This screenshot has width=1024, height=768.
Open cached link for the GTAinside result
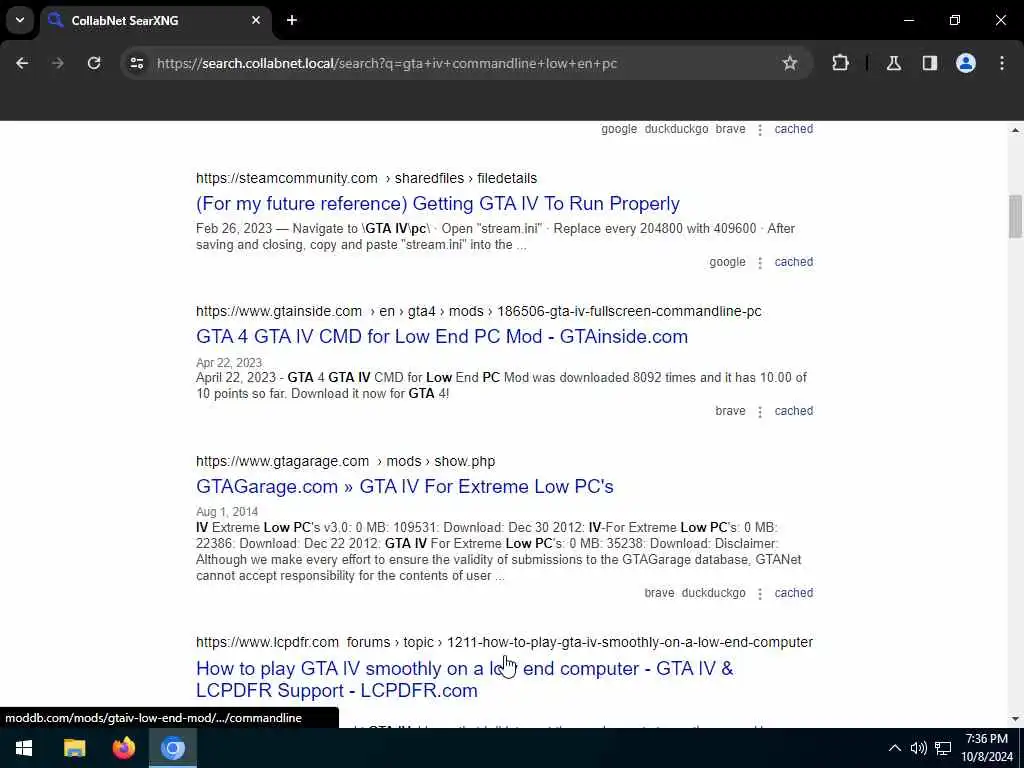coord(793,411)
